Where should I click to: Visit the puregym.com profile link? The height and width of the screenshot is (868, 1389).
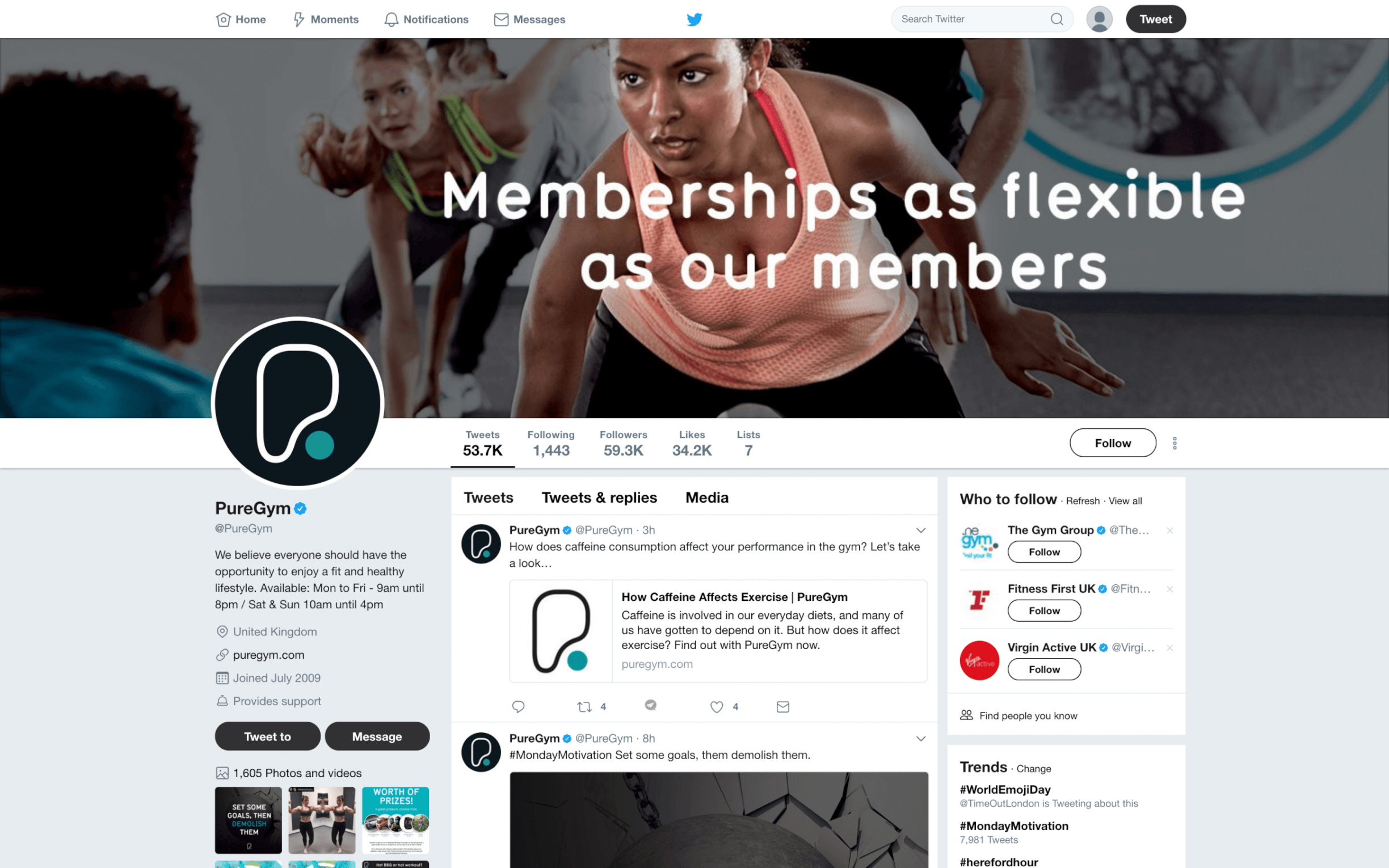(x=268, y=655)
